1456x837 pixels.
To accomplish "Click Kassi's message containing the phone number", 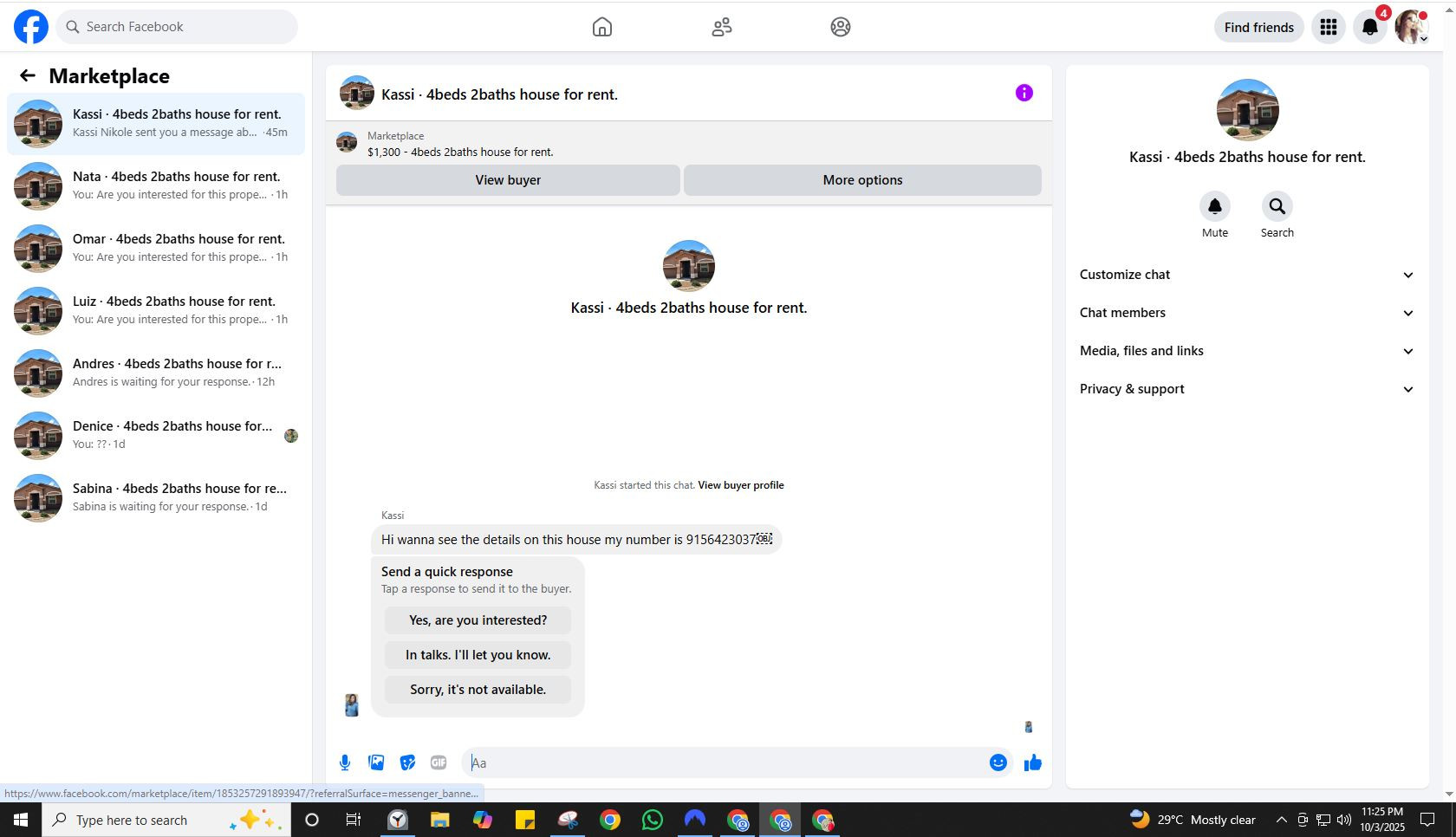I will pyautogui.click(x=576, y=540).
